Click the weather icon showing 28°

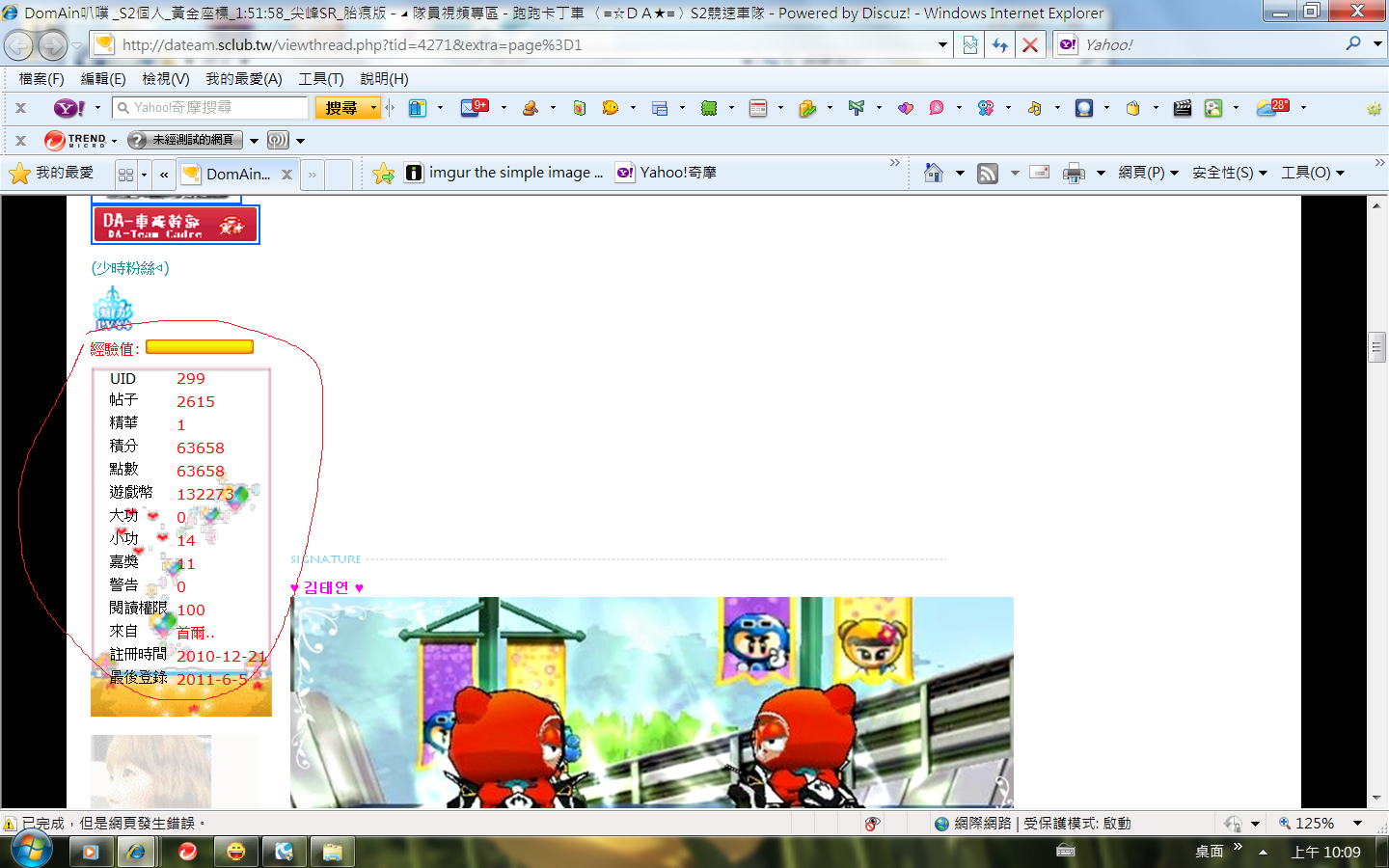pos(1272,107)
